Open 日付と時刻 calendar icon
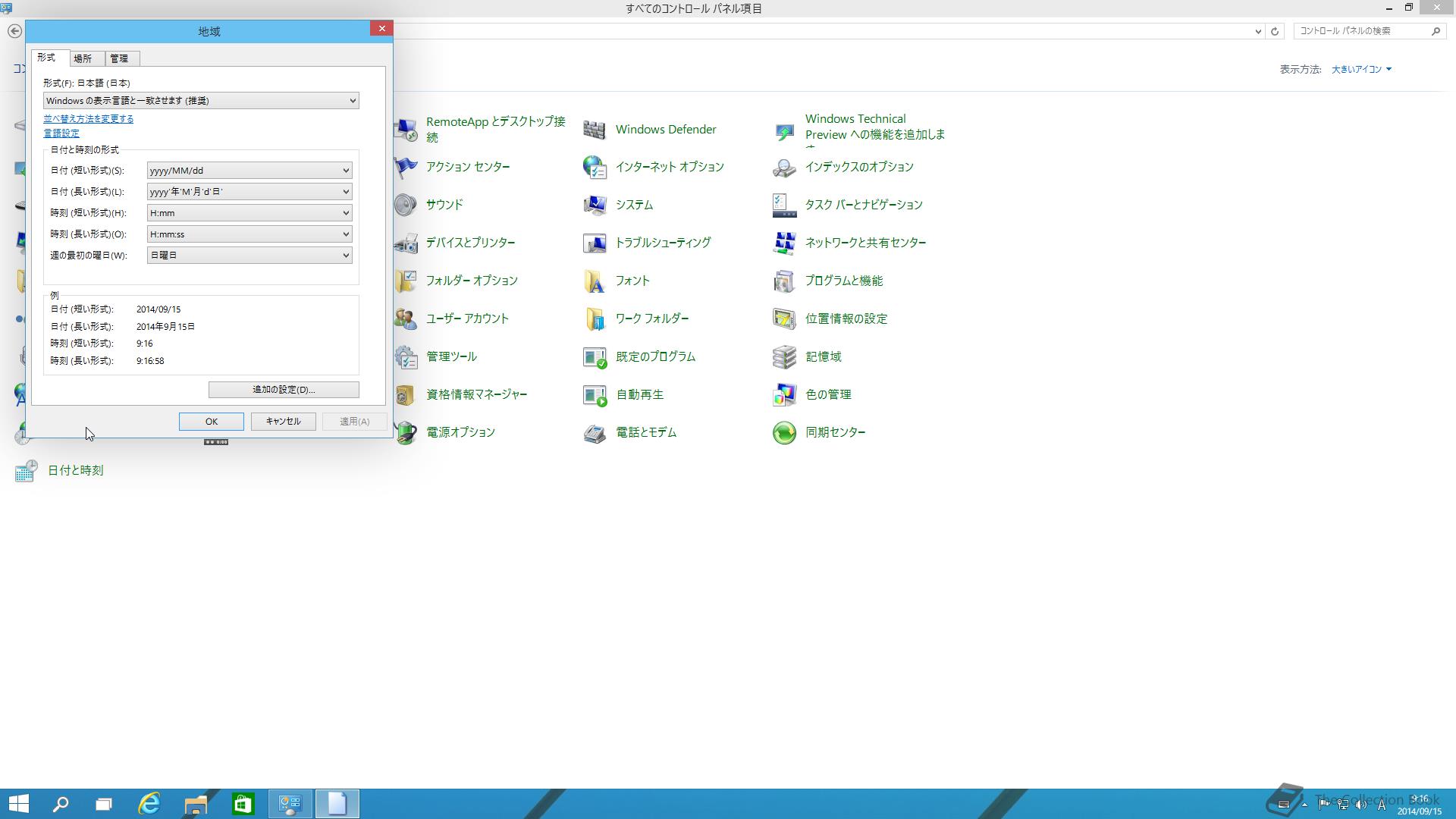Image resolution: width=1456 pixels, height=819 pixels. [x=27, y=471]
